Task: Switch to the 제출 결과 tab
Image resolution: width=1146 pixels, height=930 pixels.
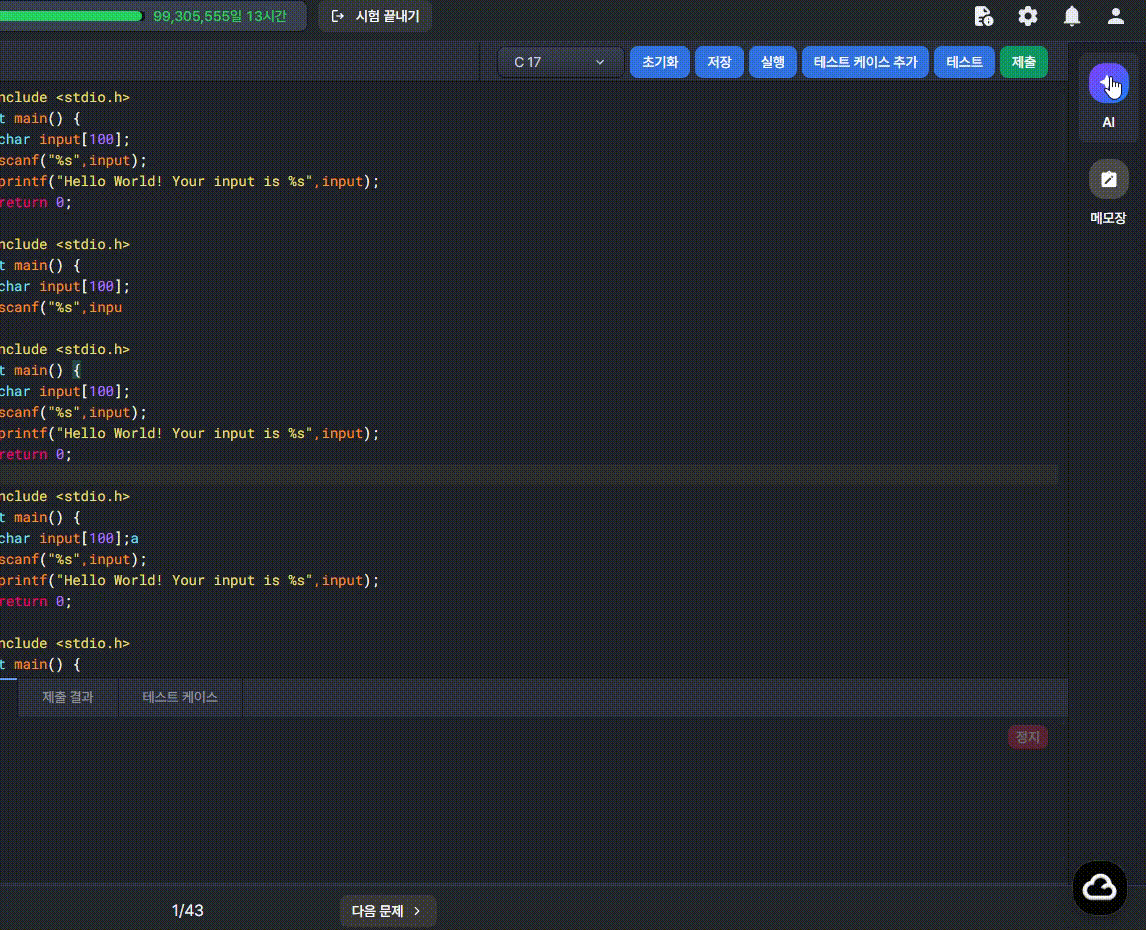Action: (x=68, y=697)
